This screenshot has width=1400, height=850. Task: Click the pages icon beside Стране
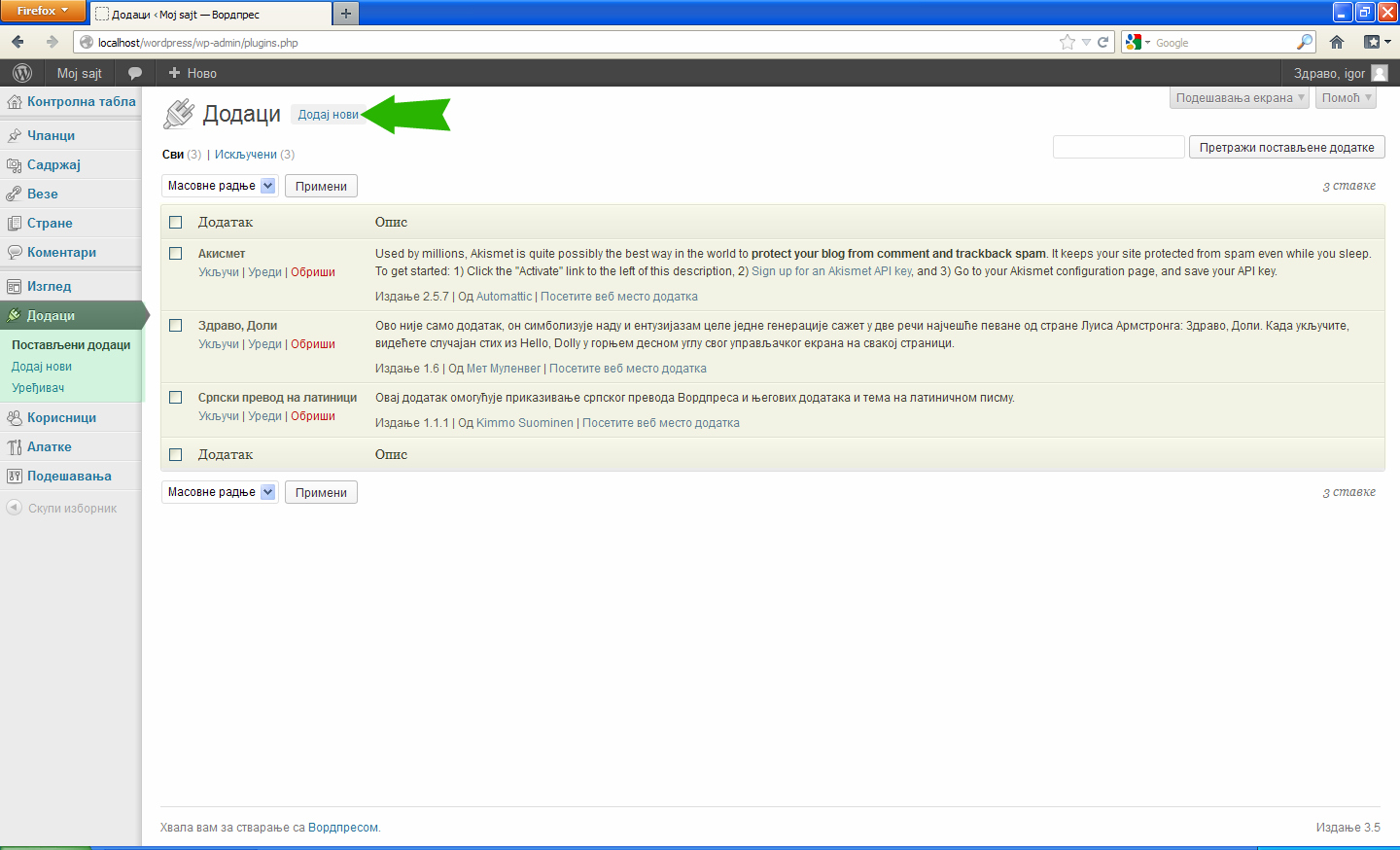(x=14, y=224)
